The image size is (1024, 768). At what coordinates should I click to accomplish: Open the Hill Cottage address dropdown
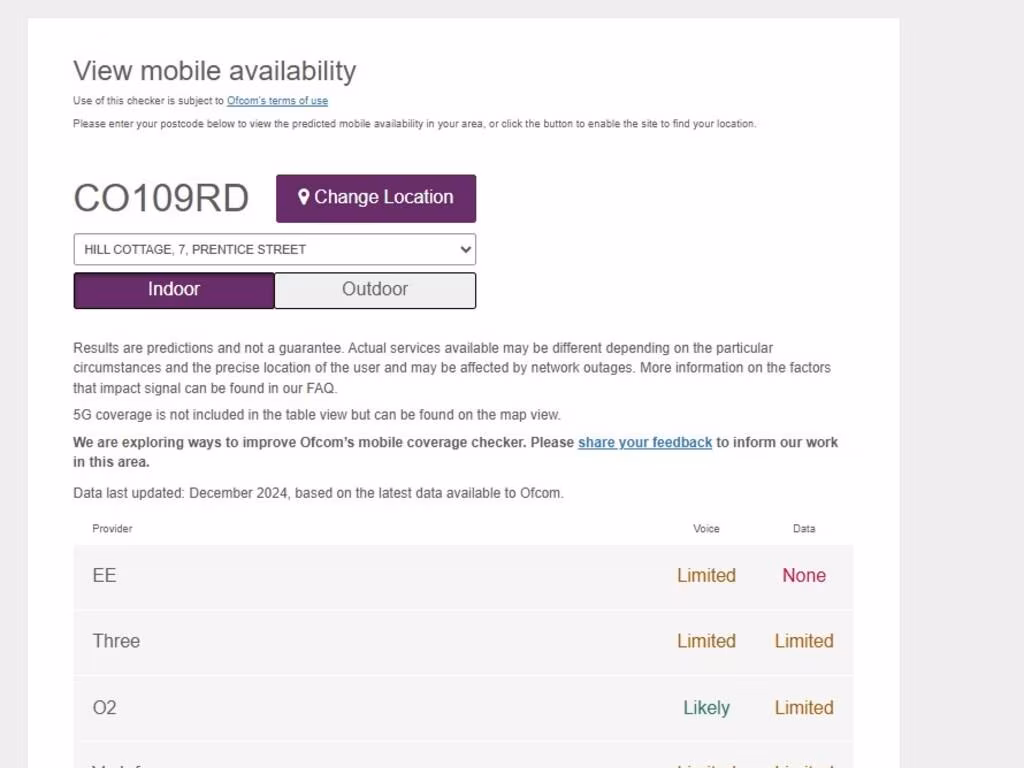[x=274, y=249]
